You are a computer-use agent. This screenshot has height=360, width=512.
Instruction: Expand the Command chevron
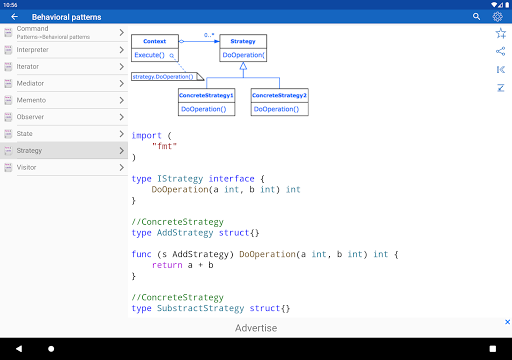pyautogui.click(x=121, y=32)
